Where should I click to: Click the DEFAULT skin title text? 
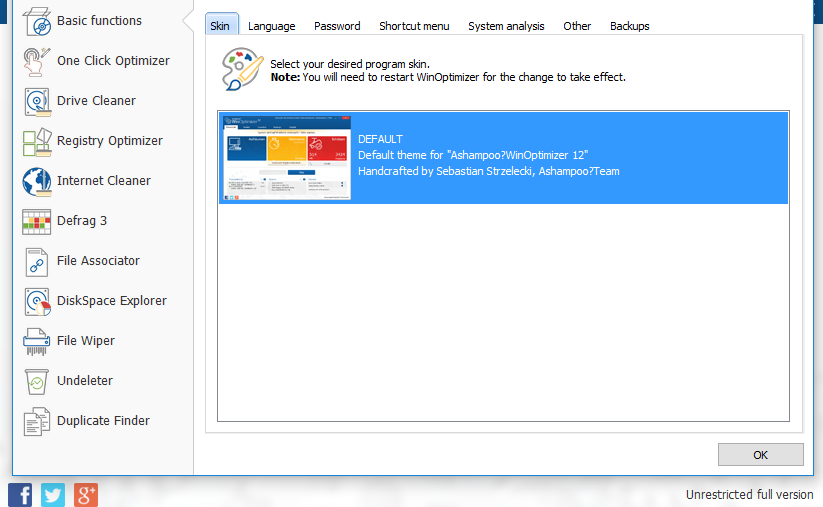[x=381, y=139]
